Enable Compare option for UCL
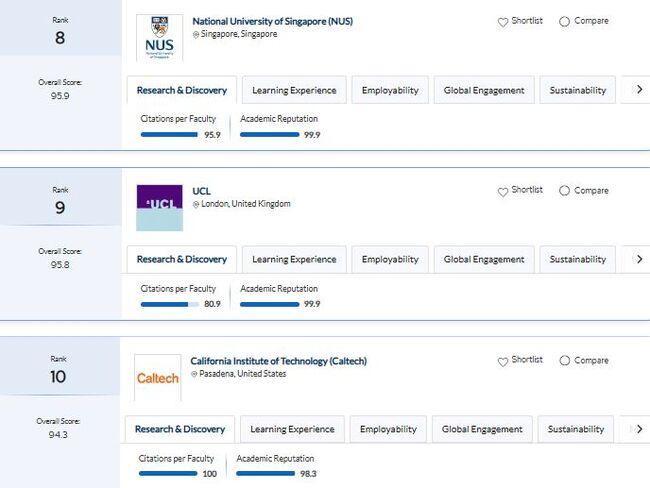Screen dimensions: 650x488 tap(564, 190)
